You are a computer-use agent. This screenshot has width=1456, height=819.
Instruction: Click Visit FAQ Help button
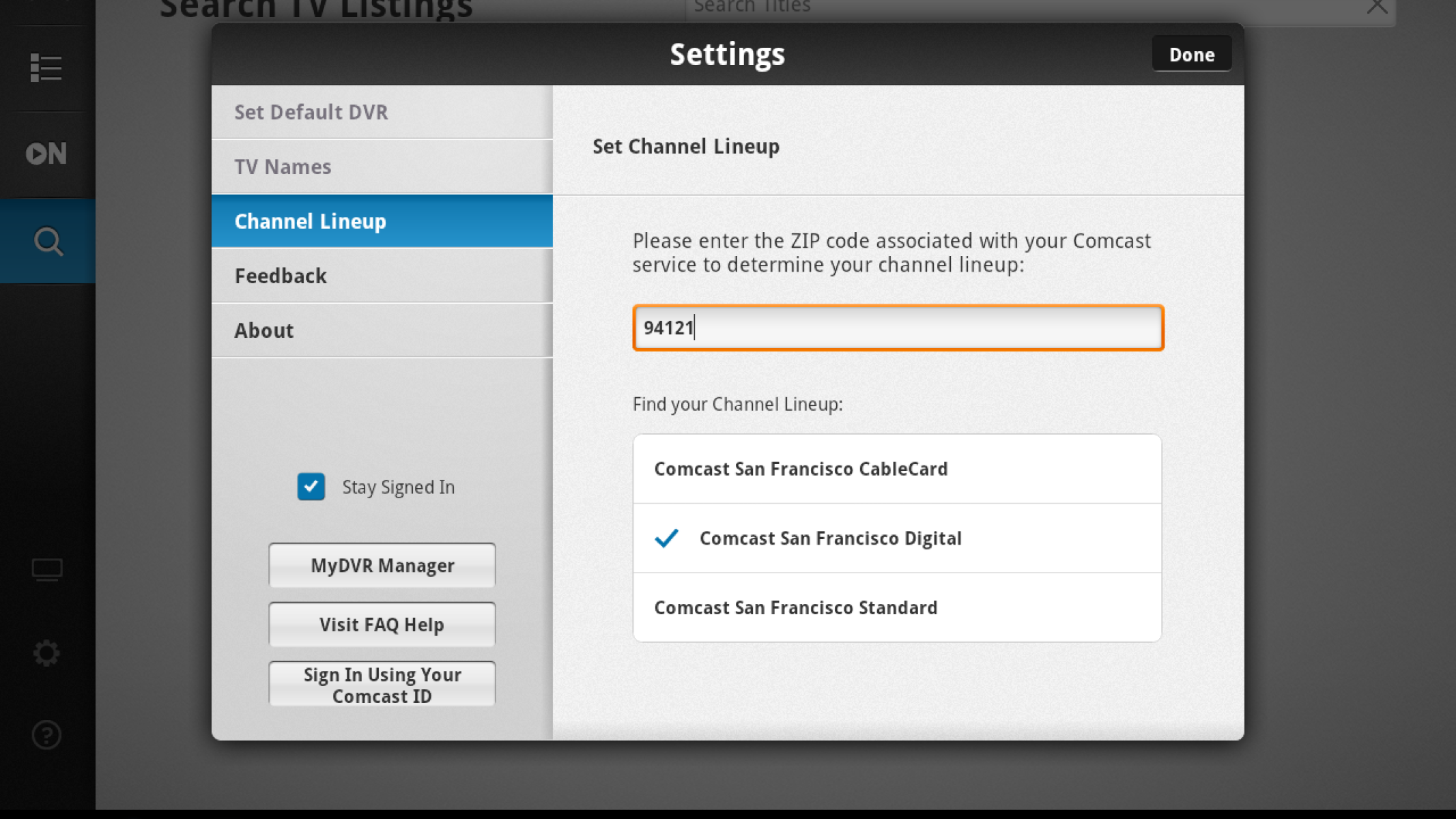coord(382,624)
